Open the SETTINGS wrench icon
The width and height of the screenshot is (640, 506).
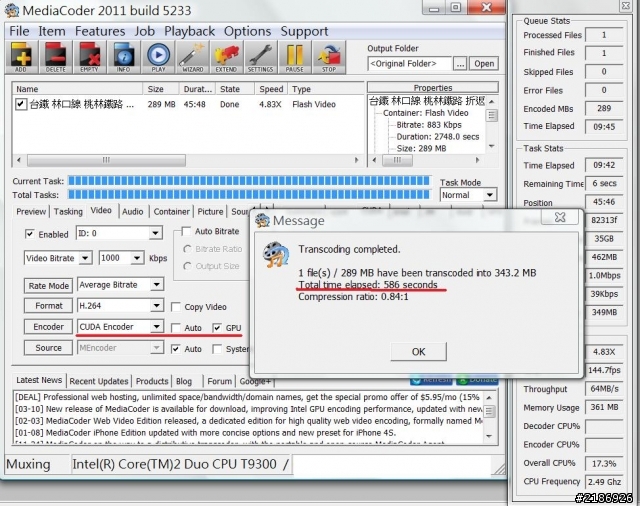coord(260,57)
